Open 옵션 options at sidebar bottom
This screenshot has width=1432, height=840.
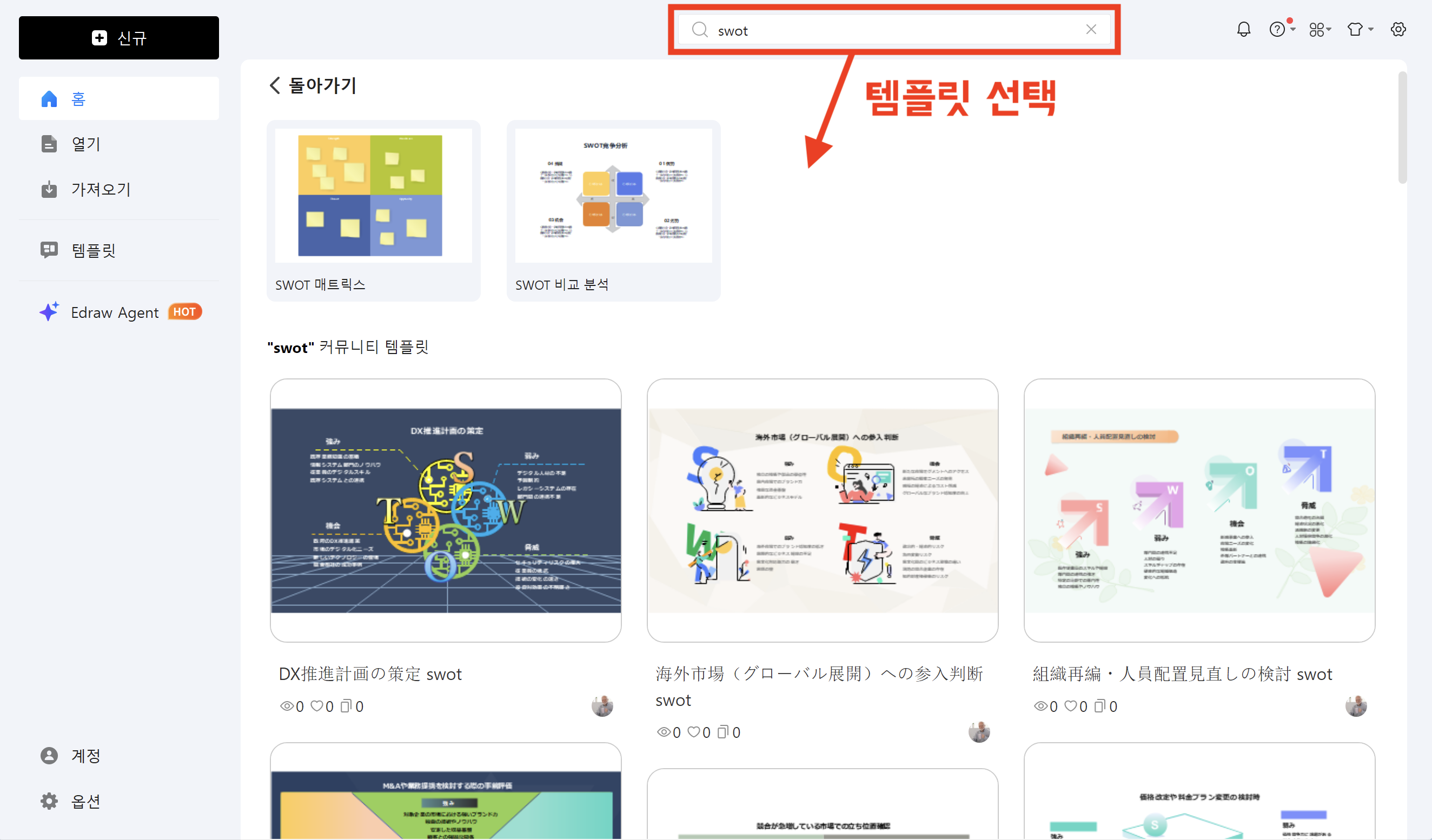point(85,802)
